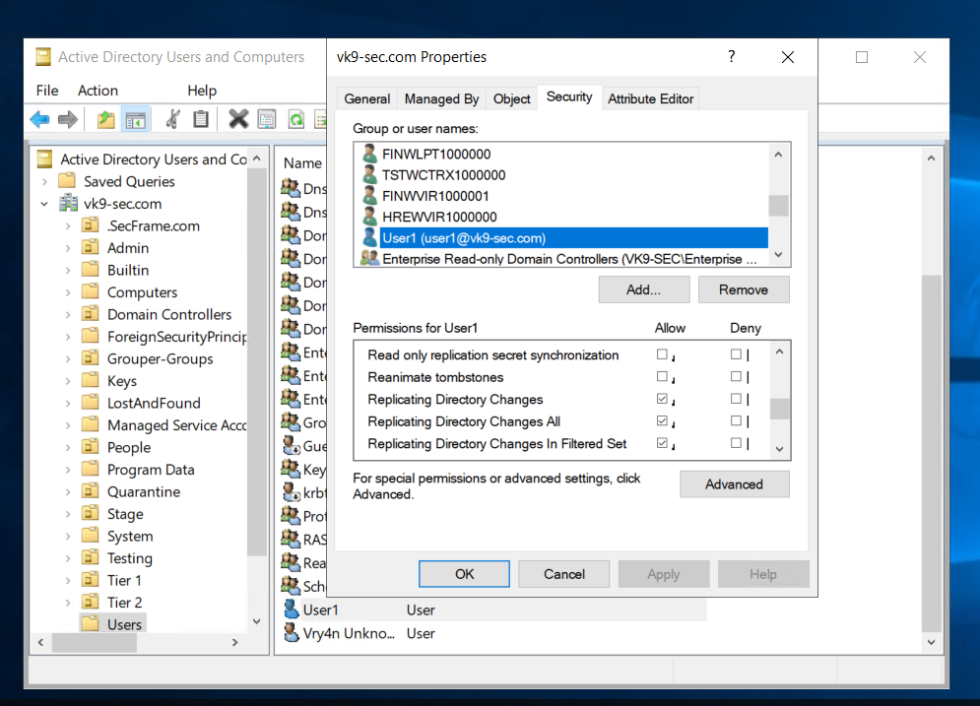The width and height of the screenshot is (980, 706).
Task: Click the Refresh toolbar icon
Action: click(x=296, y=119)
